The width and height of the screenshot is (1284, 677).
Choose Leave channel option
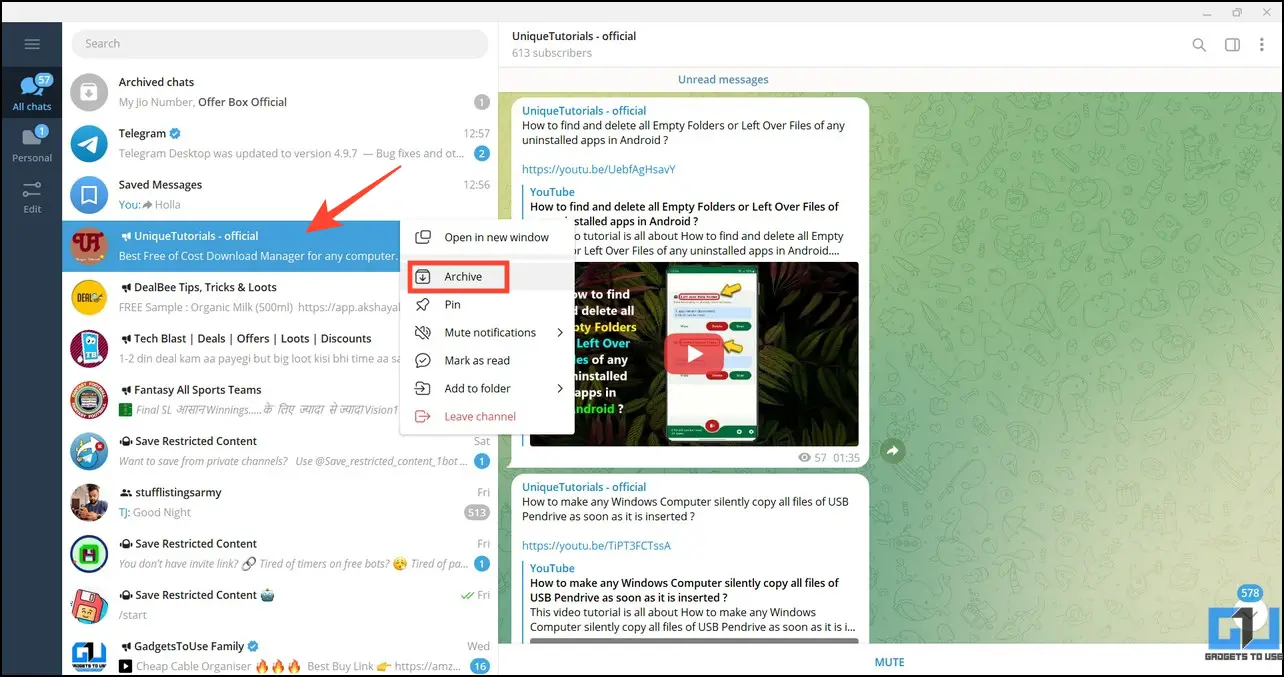[487, 417]
